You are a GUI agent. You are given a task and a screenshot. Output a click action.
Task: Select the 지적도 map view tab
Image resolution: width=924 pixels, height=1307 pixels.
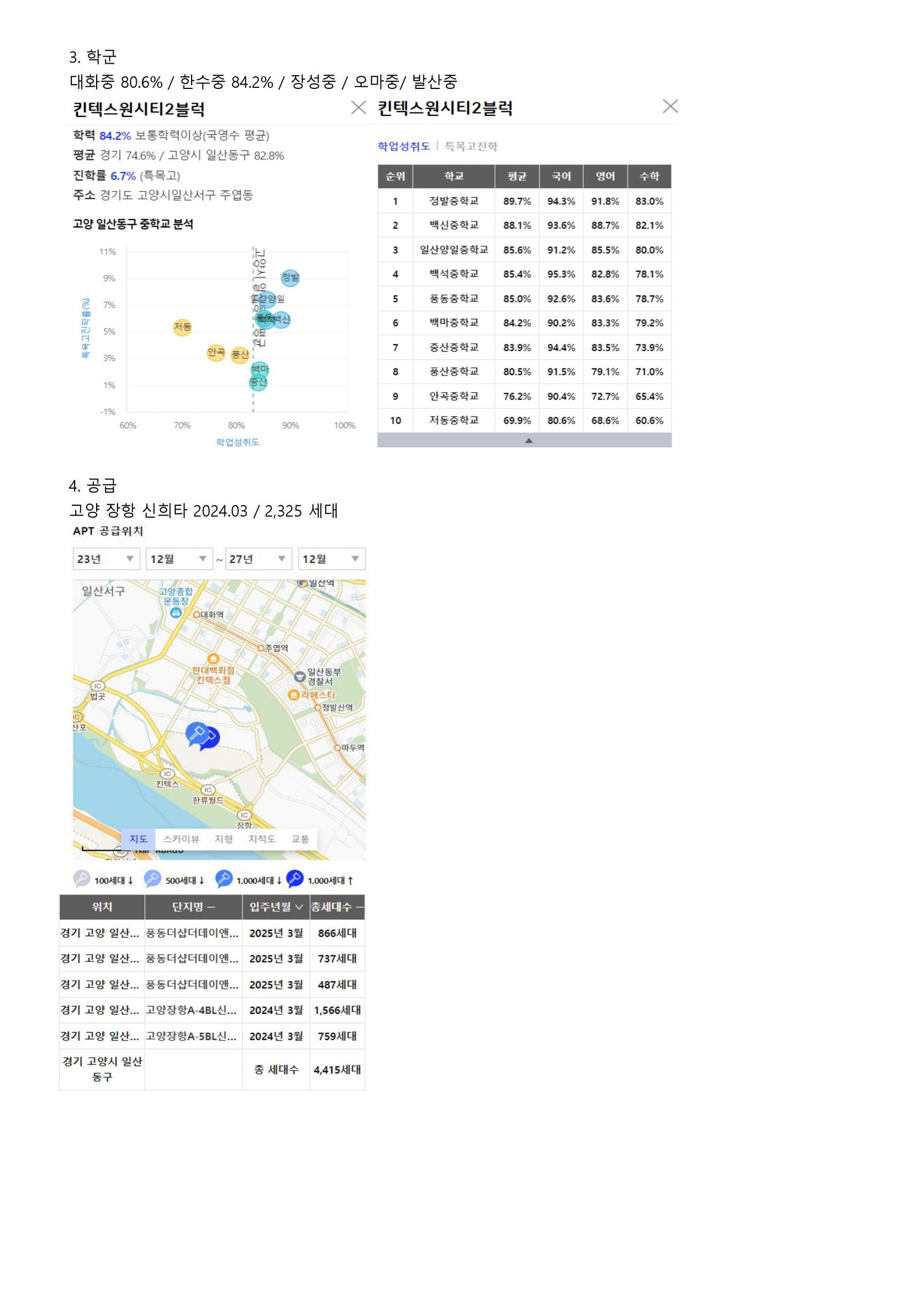click(262, 839)
